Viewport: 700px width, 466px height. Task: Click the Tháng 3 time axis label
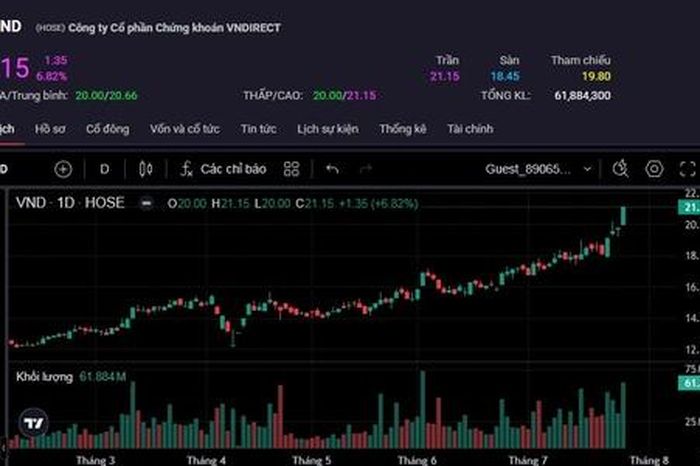96,460
